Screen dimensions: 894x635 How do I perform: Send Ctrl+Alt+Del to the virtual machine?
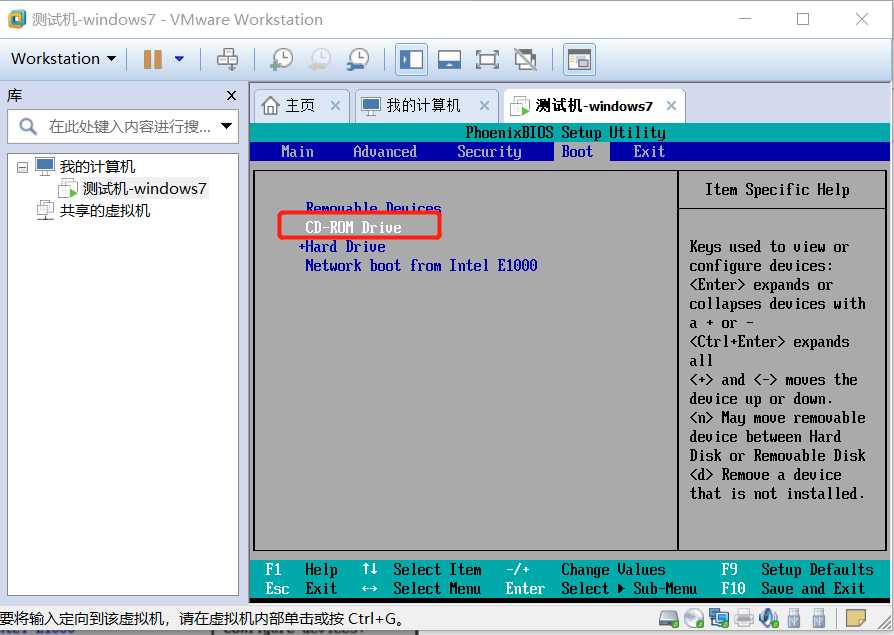227,59
